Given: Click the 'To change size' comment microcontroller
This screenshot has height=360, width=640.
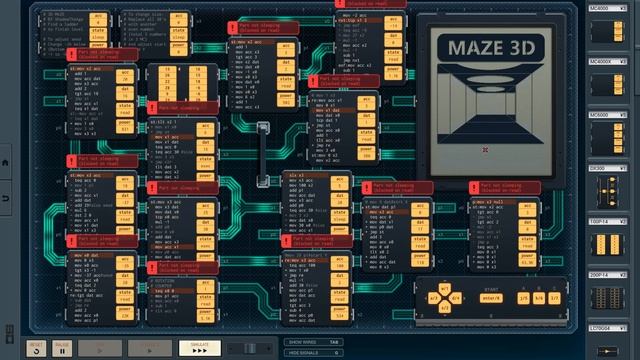Looking at the screenshot, I should coord(156,34).
